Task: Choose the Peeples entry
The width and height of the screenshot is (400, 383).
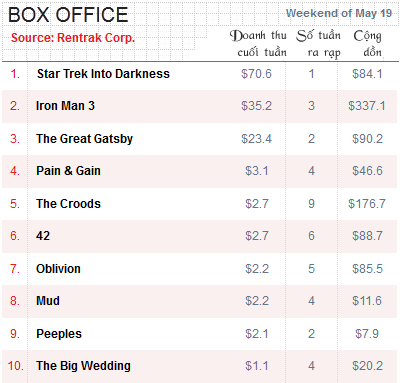Action: coord(59,334)
